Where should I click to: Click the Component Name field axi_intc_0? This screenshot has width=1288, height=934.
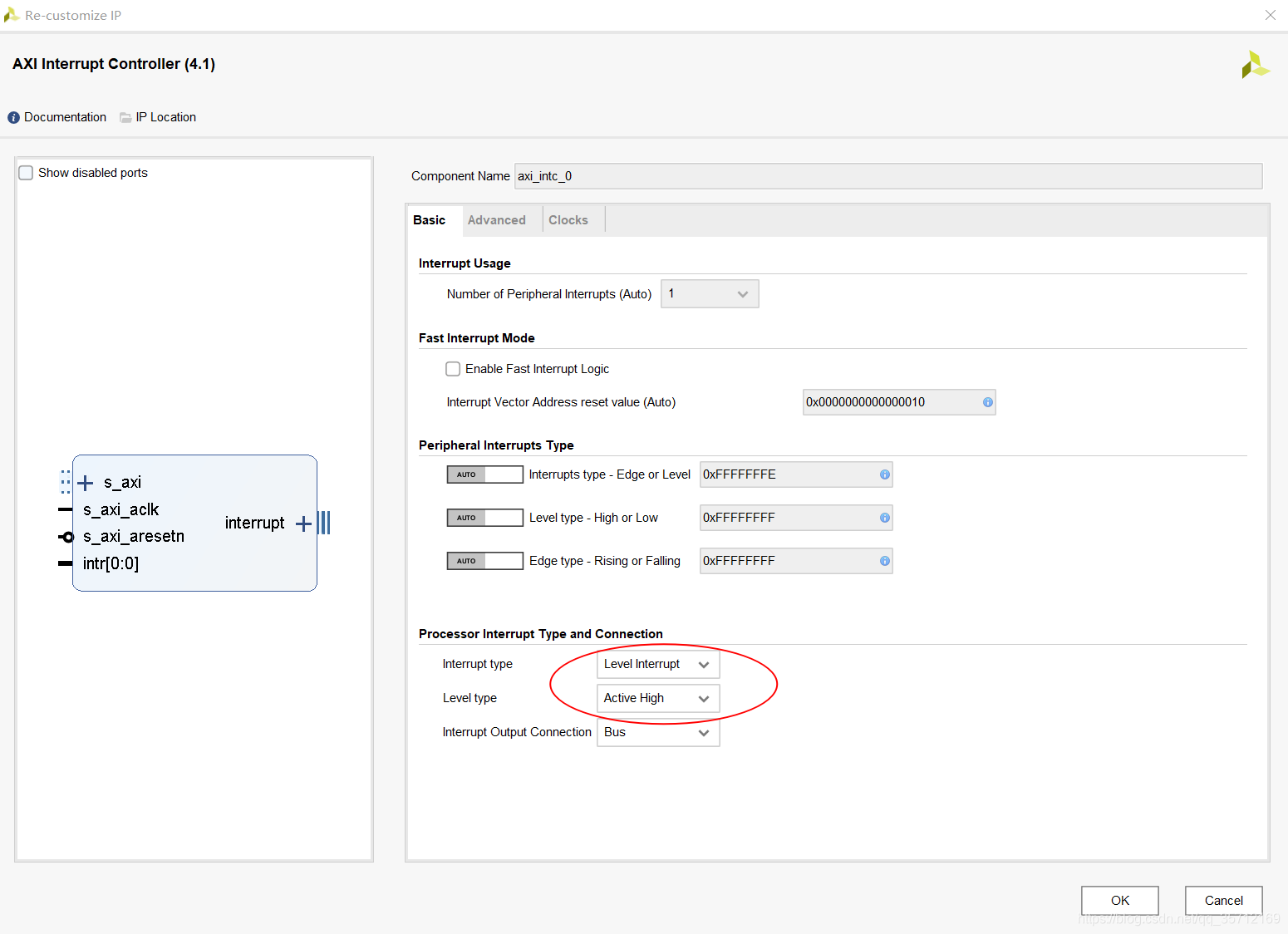click(888, 176)
